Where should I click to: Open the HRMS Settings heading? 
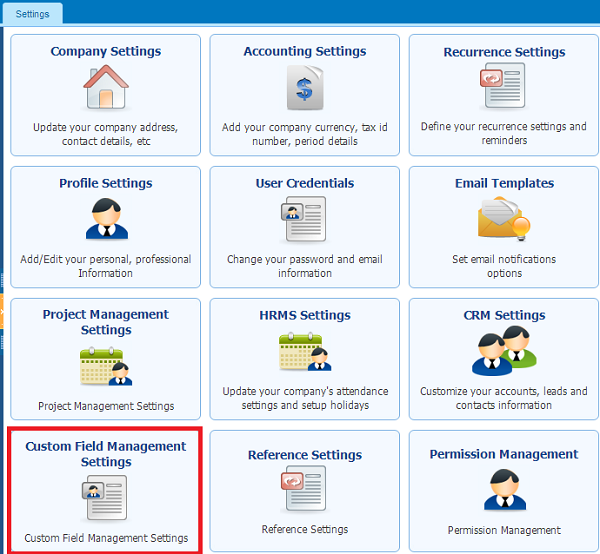pos(305,315)
